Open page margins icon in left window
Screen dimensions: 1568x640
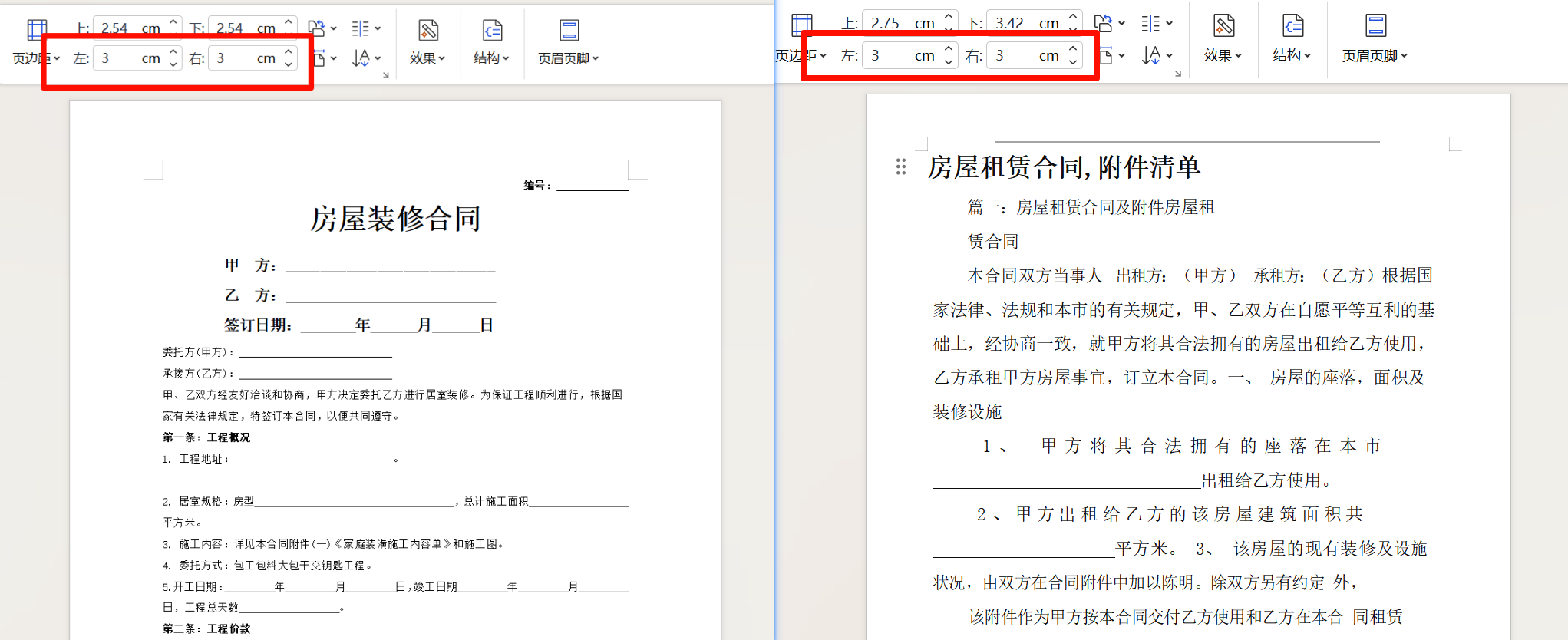tap(36, 30)
